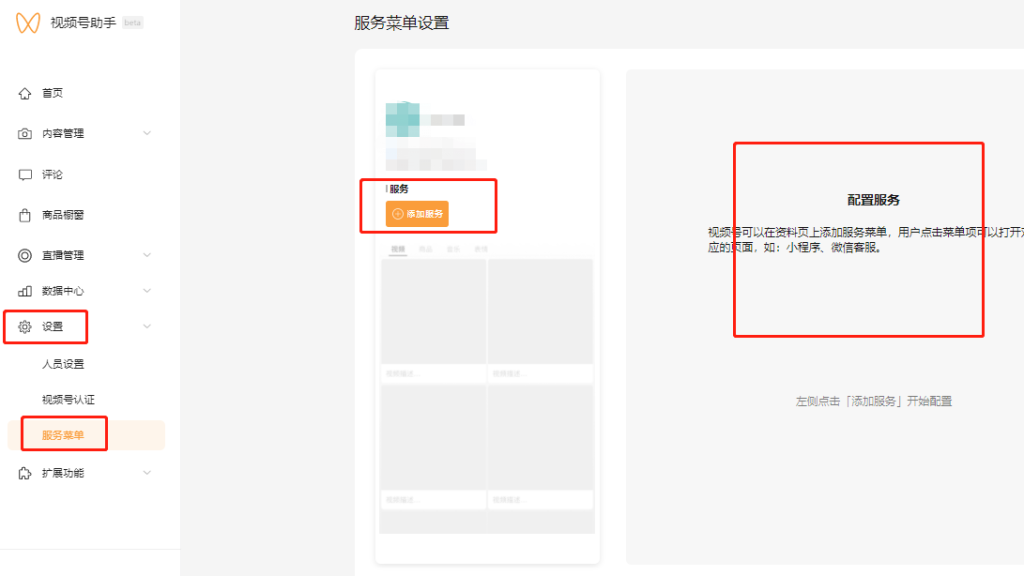Open 商品橱窗 via the bag icon
This screenshot has width=1024, height=576.
pos(24,214)
